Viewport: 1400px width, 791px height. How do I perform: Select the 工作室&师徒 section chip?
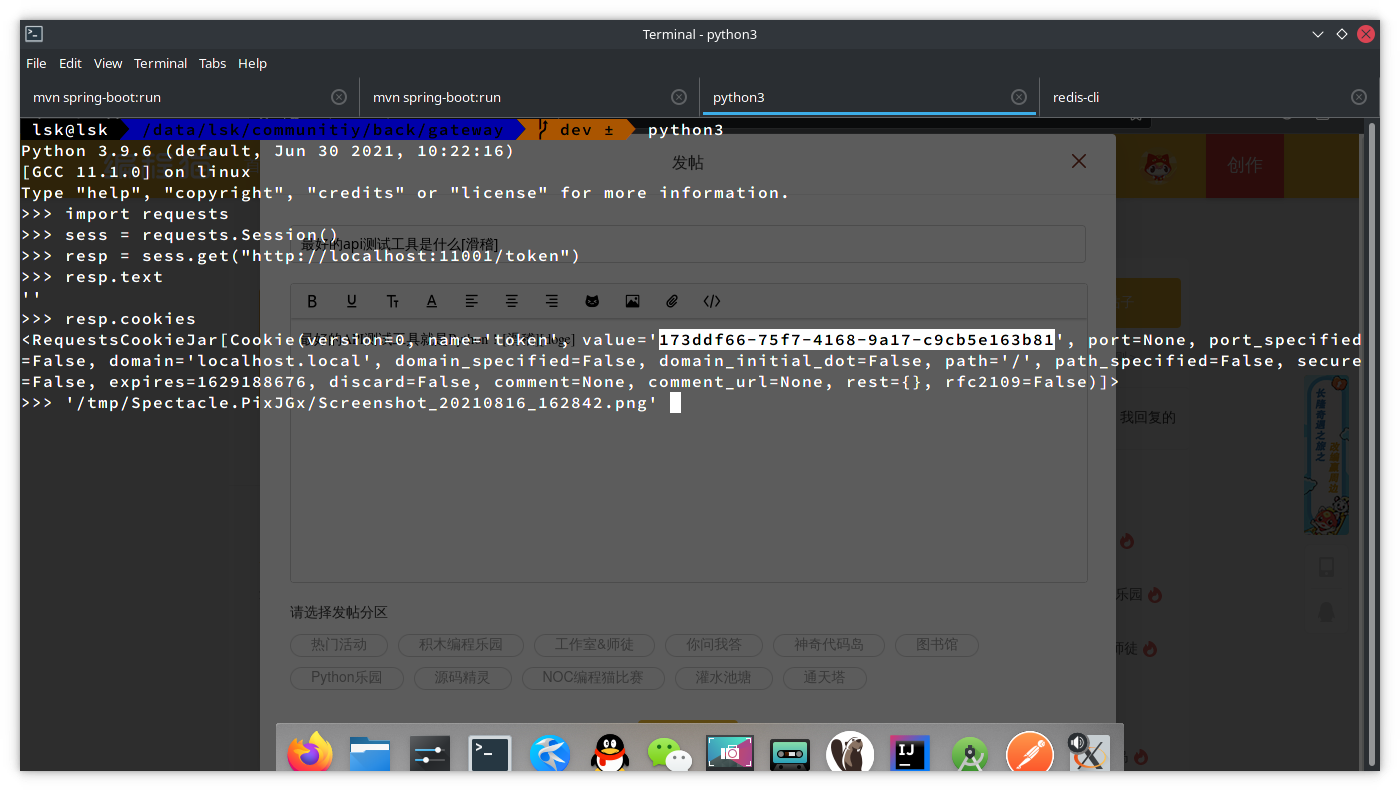coord(593,645)
